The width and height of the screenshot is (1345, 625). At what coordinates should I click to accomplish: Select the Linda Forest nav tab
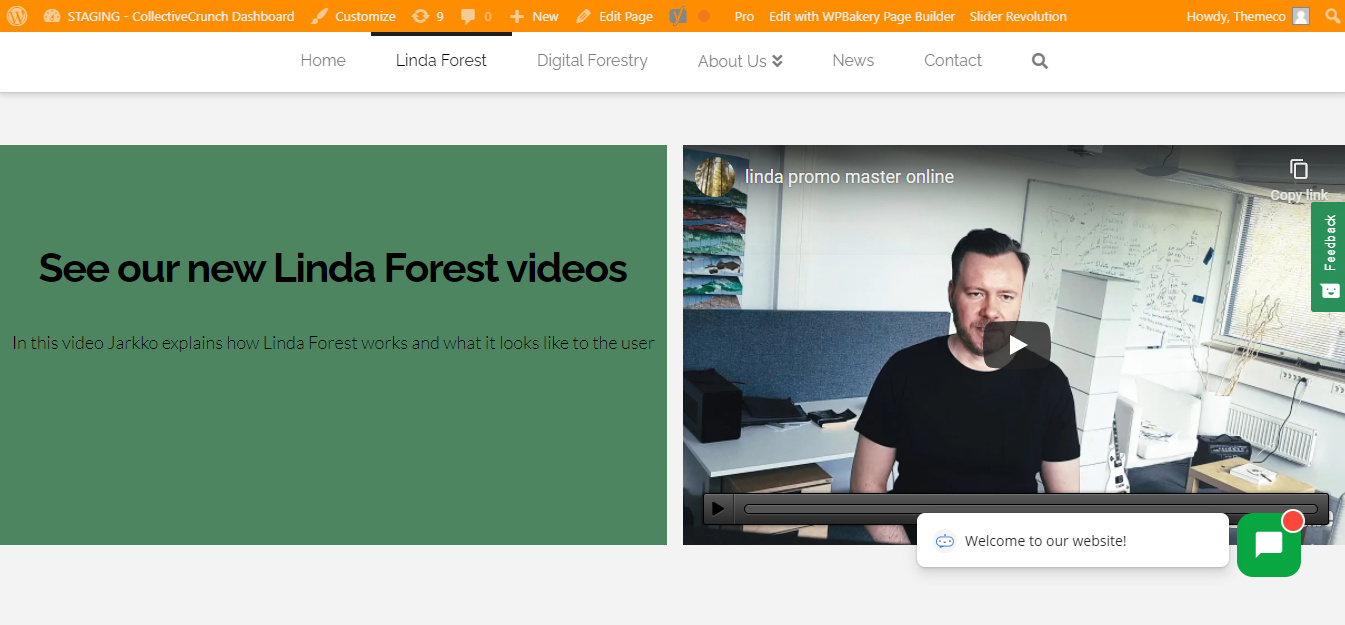(441, 61)
